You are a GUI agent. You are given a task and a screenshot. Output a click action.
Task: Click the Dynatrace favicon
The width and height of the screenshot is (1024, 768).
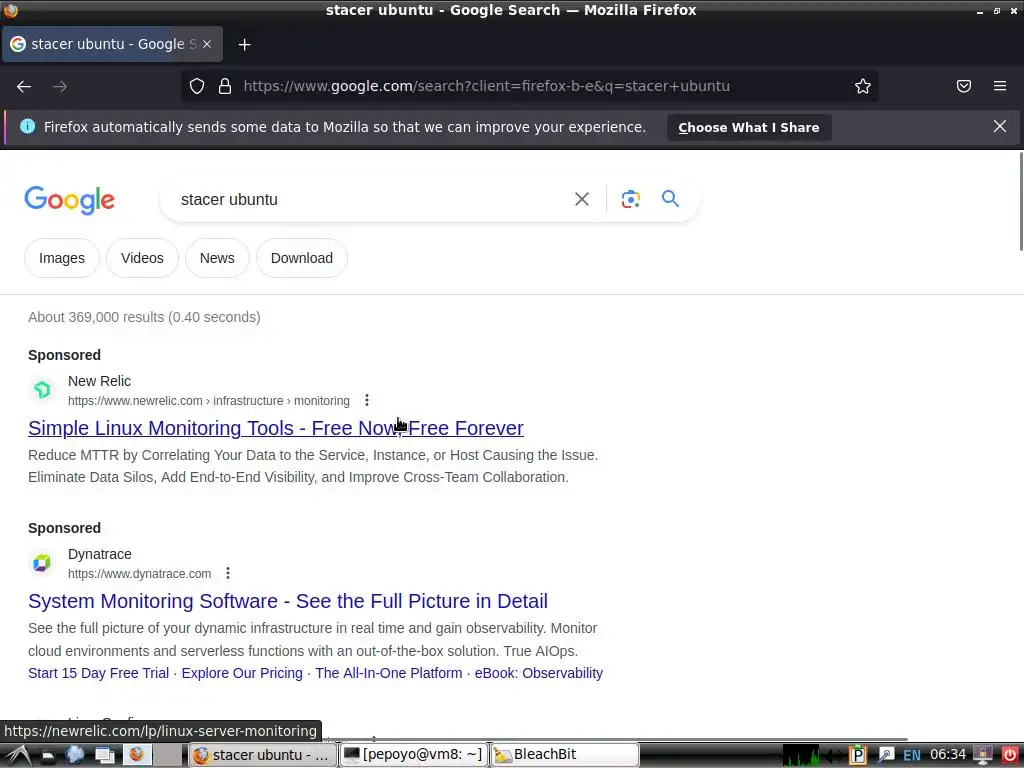point(42,563)
